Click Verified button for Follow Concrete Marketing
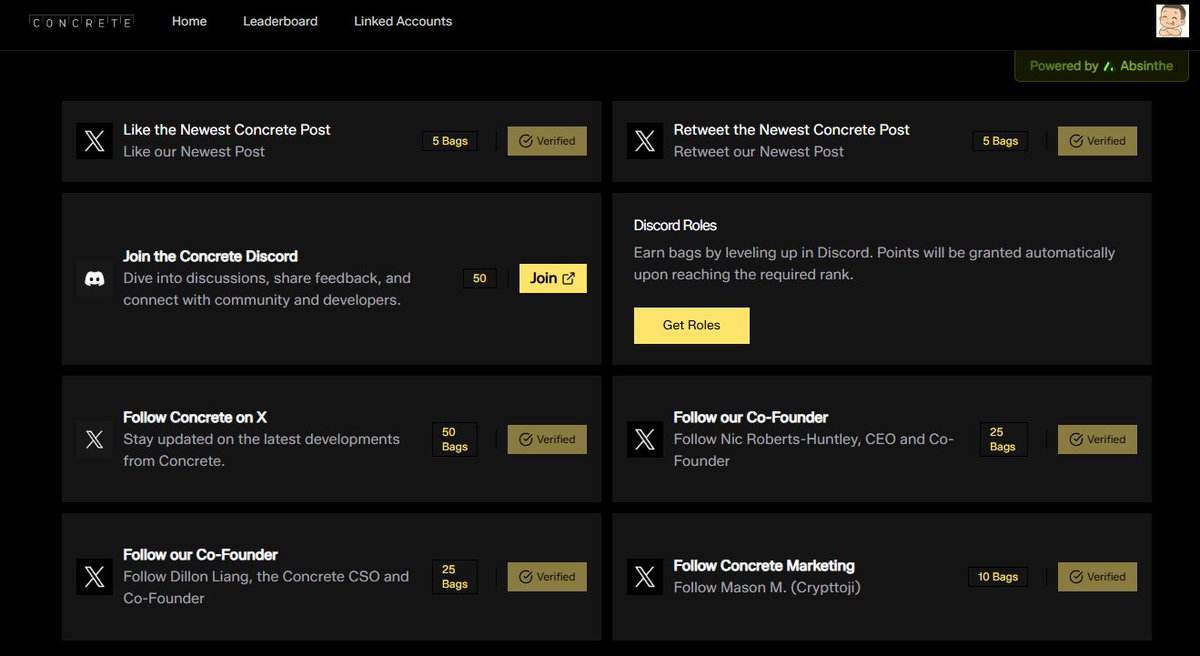Image resolution: width=1200 pixels, height=656 pixels. click(1098, 576)
